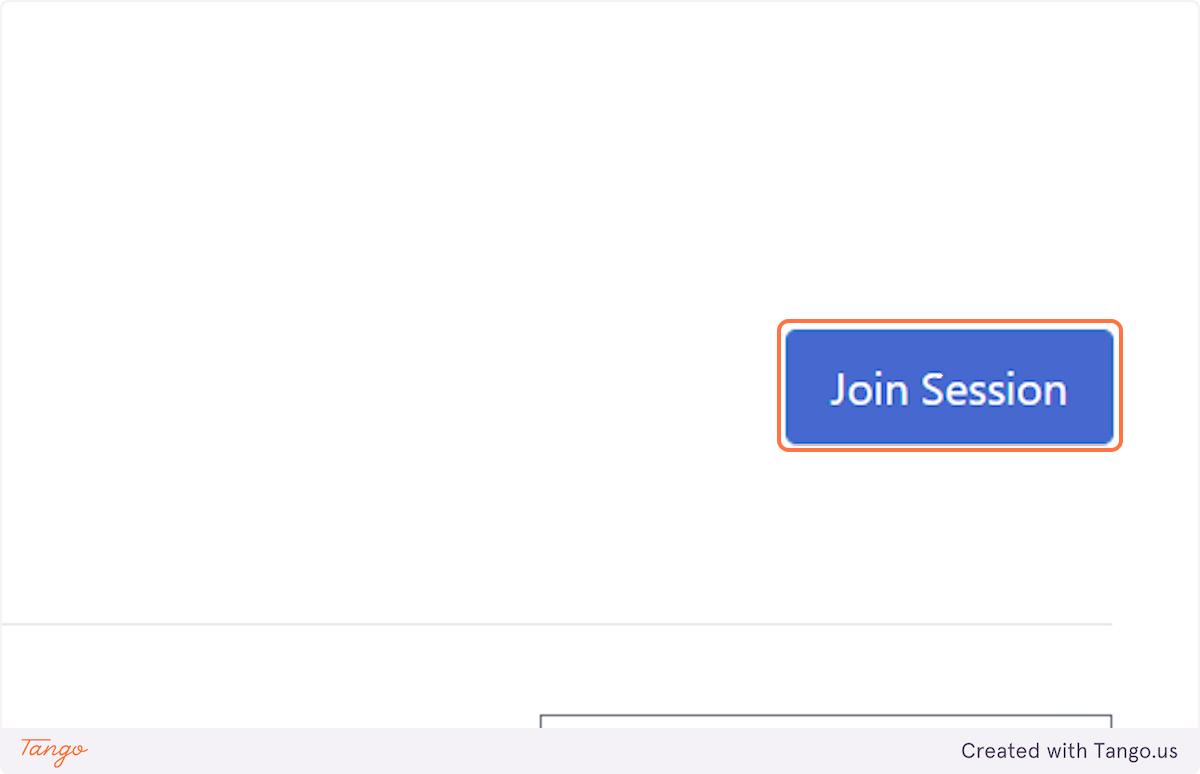Start the session via Join Session

point(949,386)
